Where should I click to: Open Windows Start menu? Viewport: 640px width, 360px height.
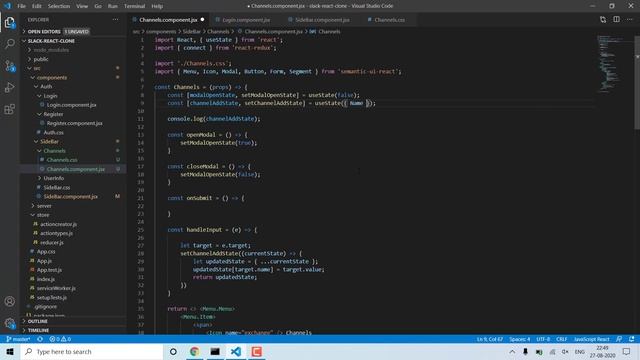tap(10, 351)
